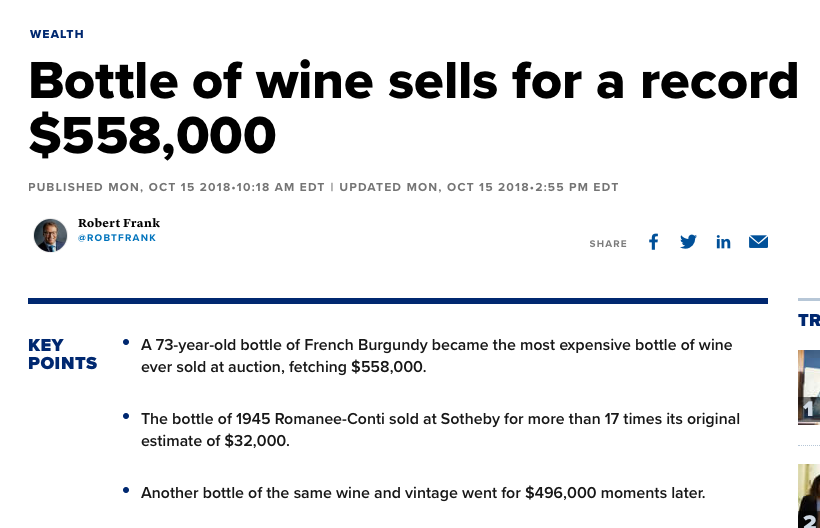Click the SHARE label

click(x=608, y=244)
